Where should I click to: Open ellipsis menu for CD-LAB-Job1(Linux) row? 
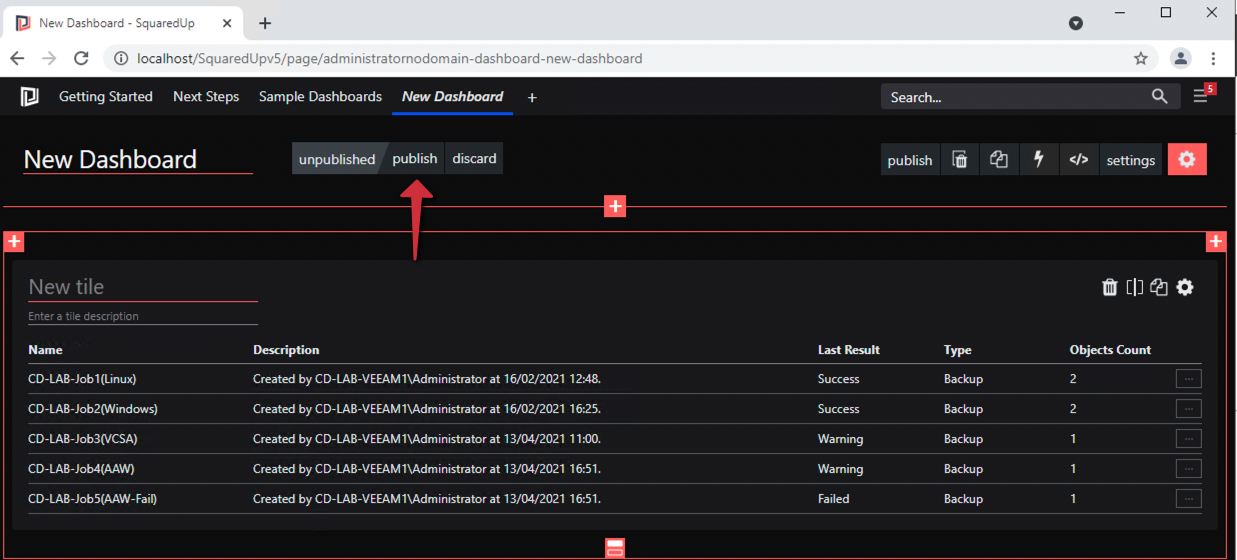tap(1188, 379)
